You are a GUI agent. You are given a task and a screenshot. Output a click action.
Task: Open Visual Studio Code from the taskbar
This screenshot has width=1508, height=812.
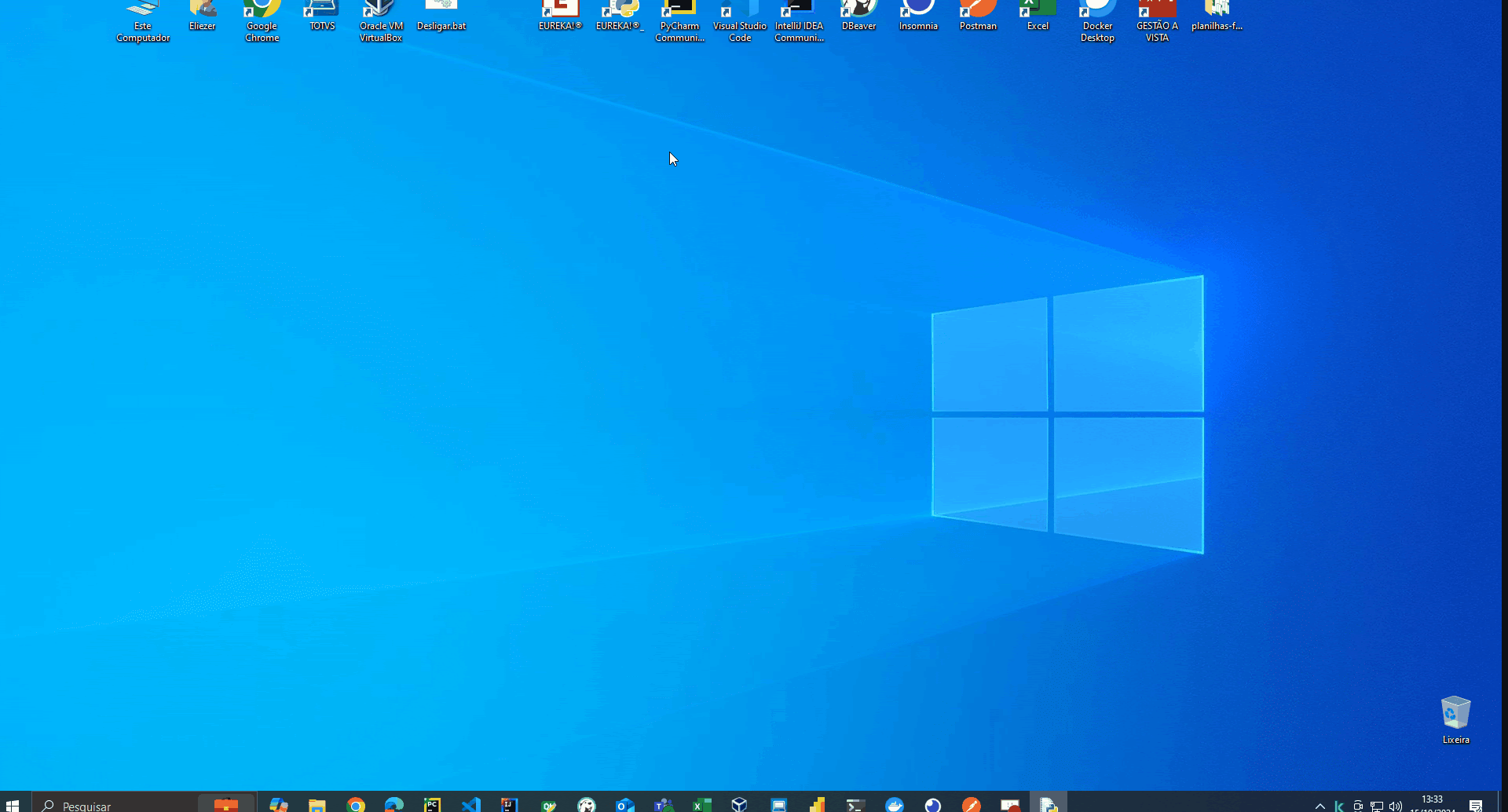pos(471,804)
